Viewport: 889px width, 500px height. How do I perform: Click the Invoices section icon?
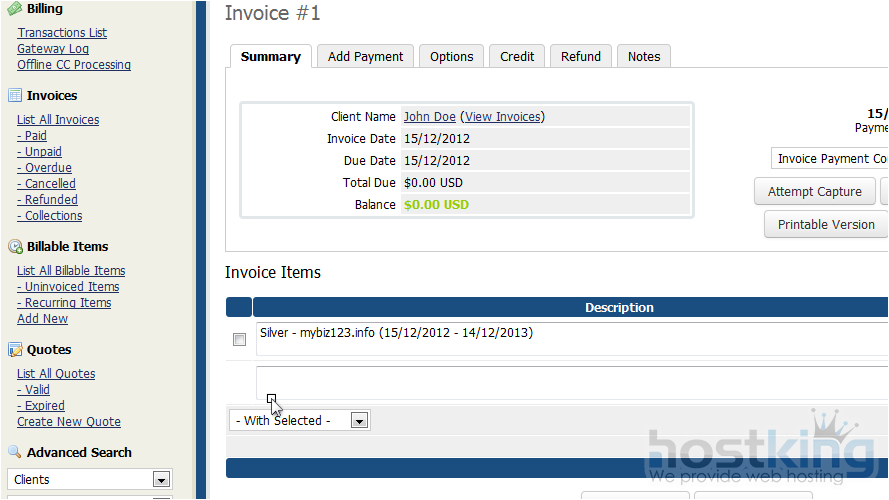click(x=15, y=96)
